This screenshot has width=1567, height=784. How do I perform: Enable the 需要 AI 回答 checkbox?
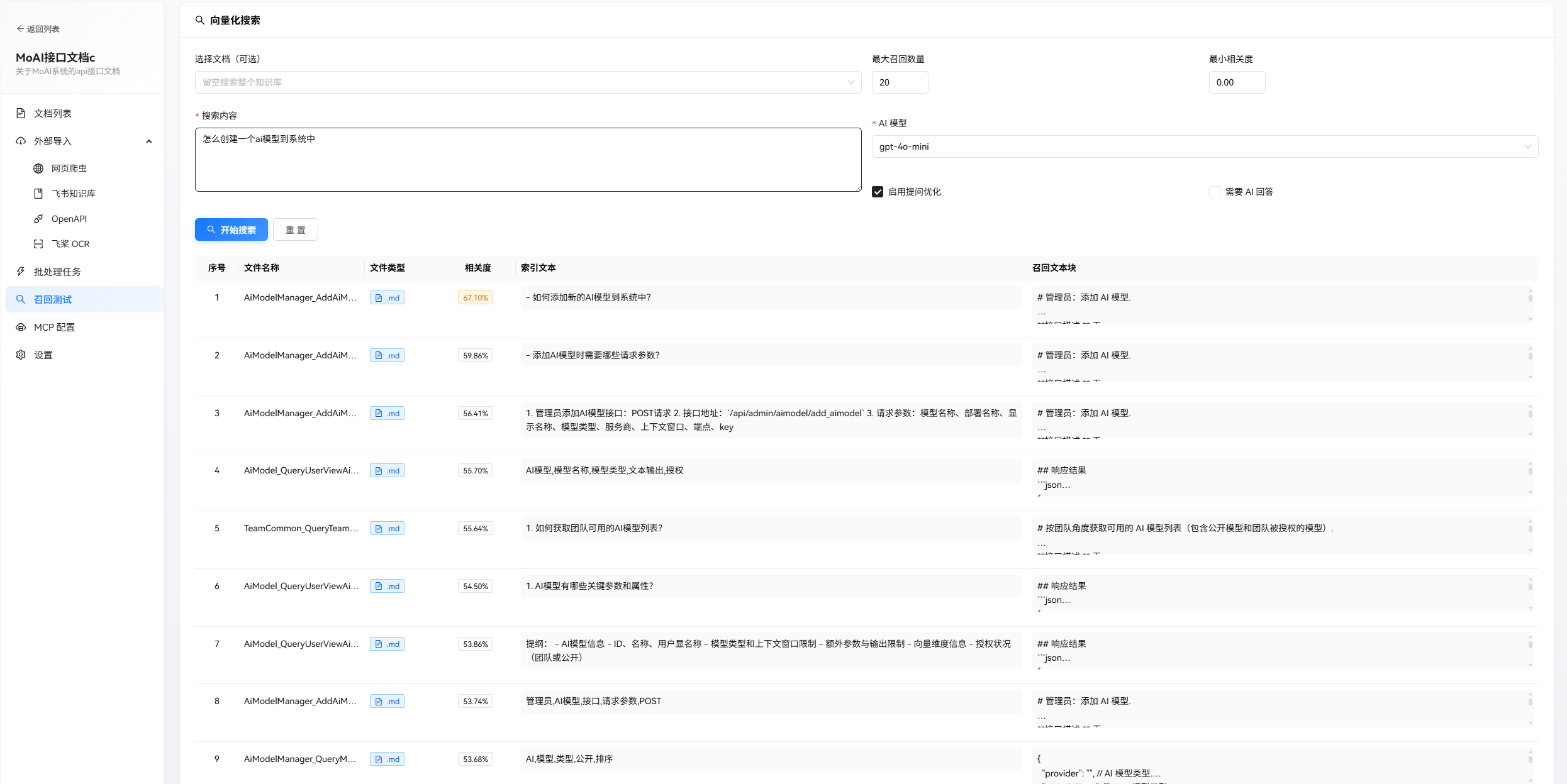1215,192
